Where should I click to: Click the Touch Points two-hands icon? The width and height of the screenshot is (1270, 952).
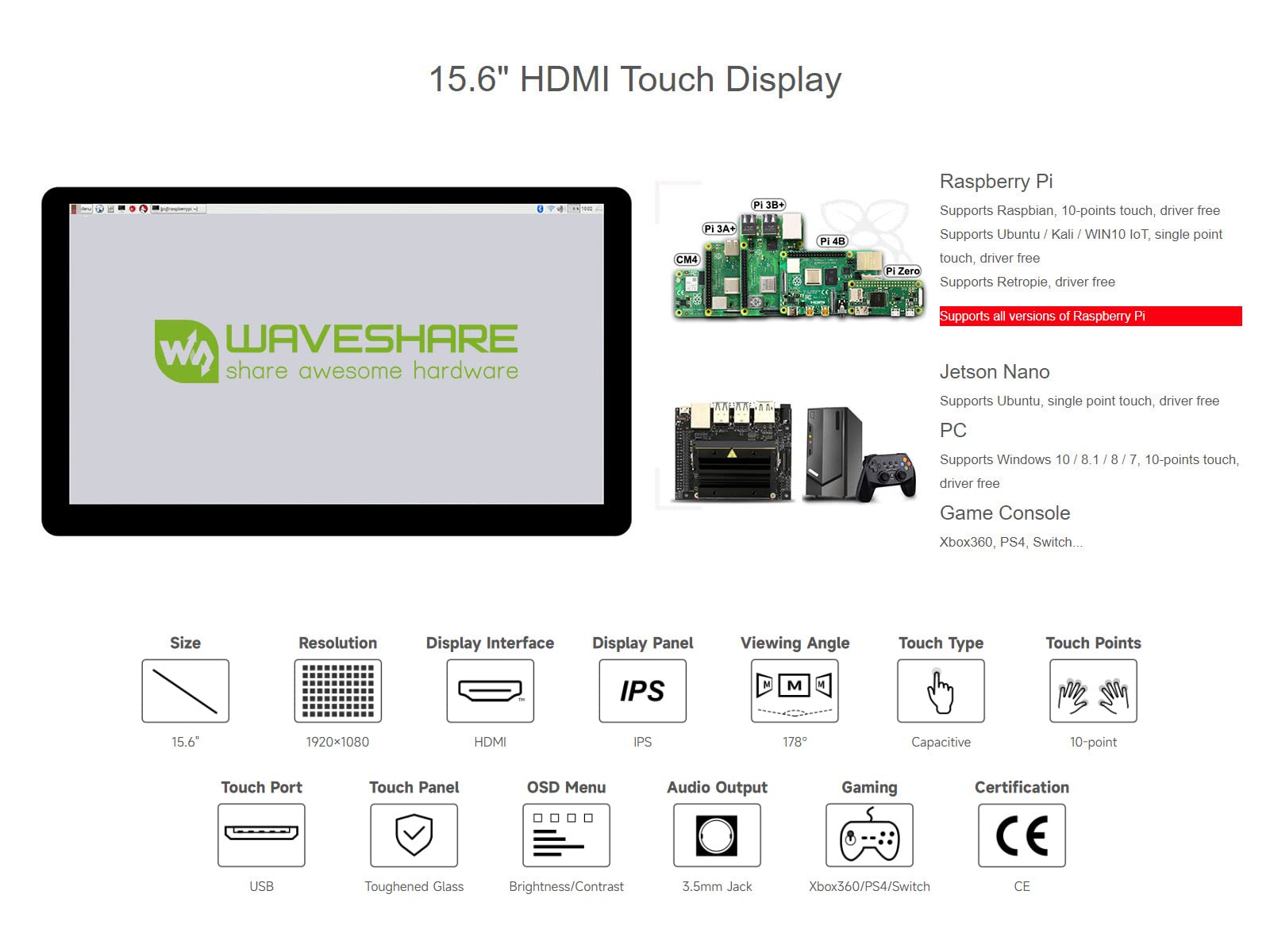click(x=1093, y=691)
